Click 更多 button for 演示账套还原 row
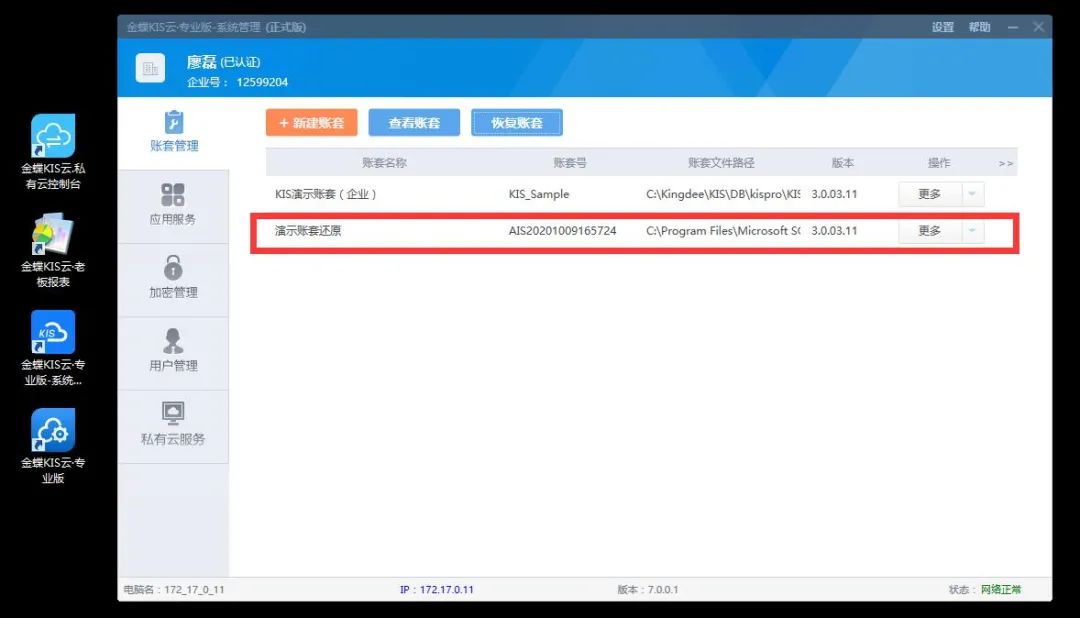This screenshot has height=618, width=1080. coord(929,231)
